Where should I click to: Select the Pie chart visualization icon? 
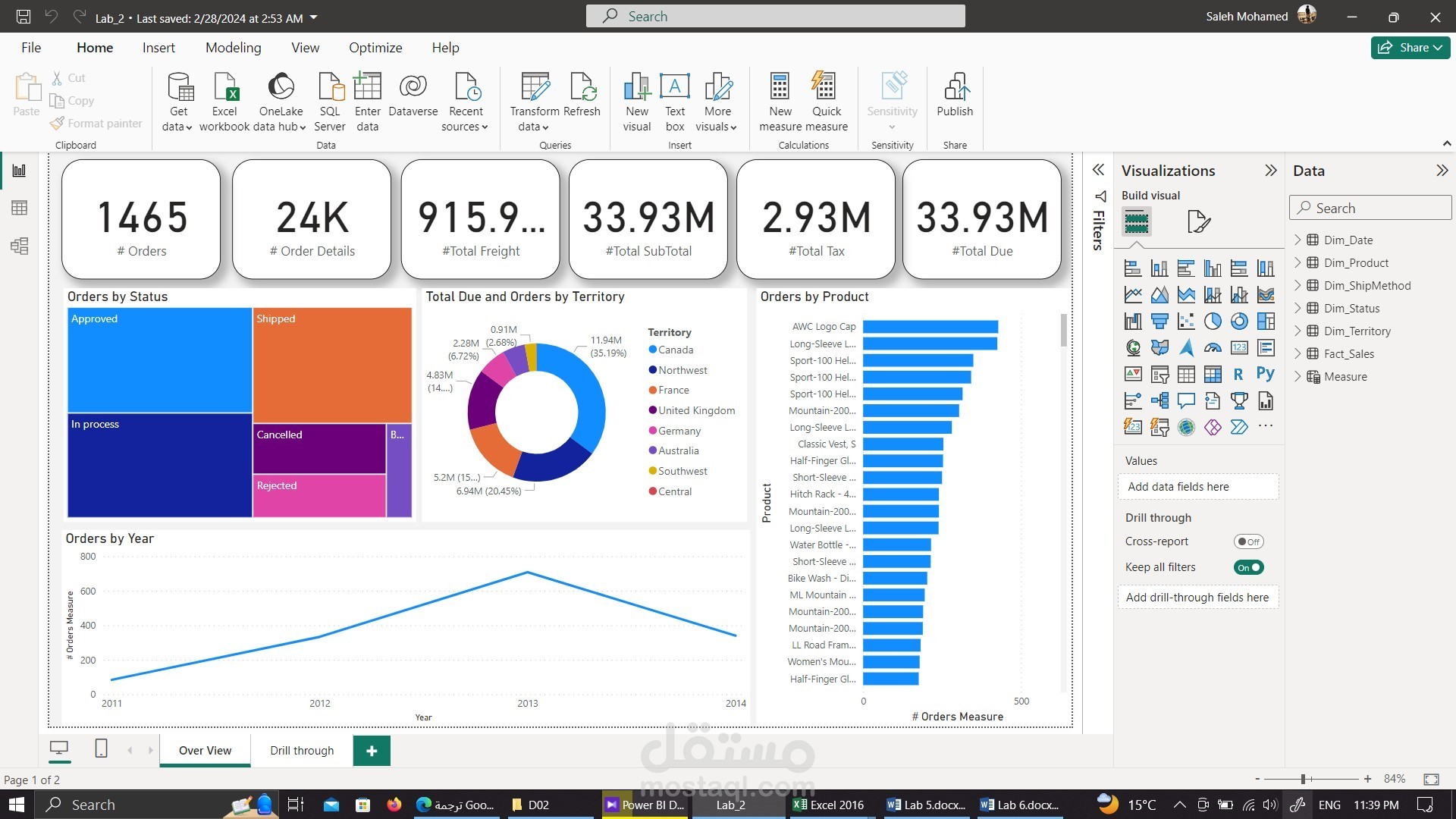coord(1213,322)
